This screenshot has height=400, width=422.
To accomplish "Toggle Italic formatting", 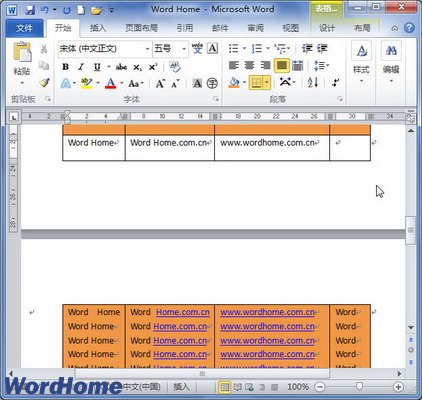I will [81, 67].
